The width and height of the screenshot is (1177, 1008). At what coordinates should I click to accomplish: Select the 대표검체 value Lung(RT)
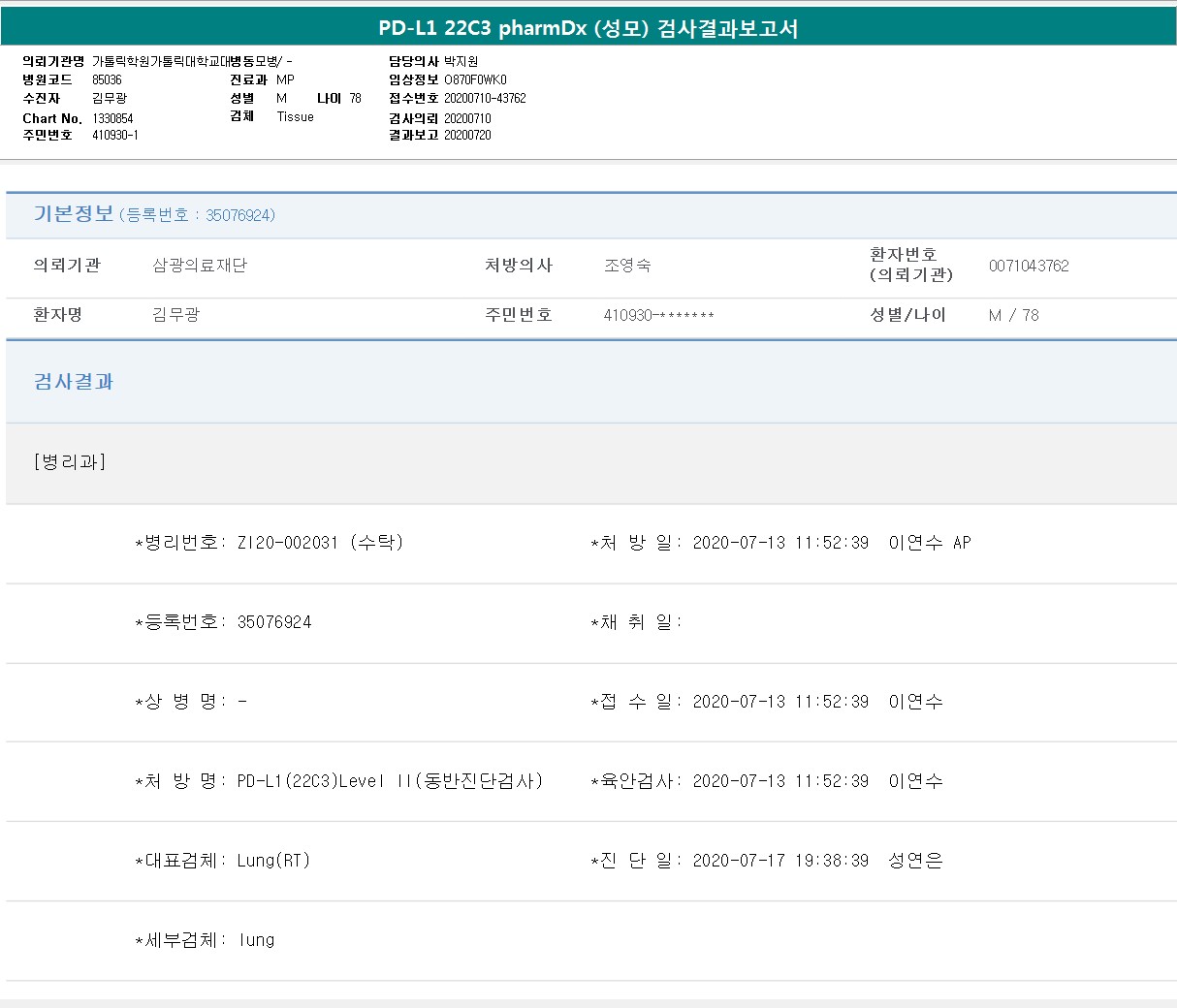click(x=273, y=861)
